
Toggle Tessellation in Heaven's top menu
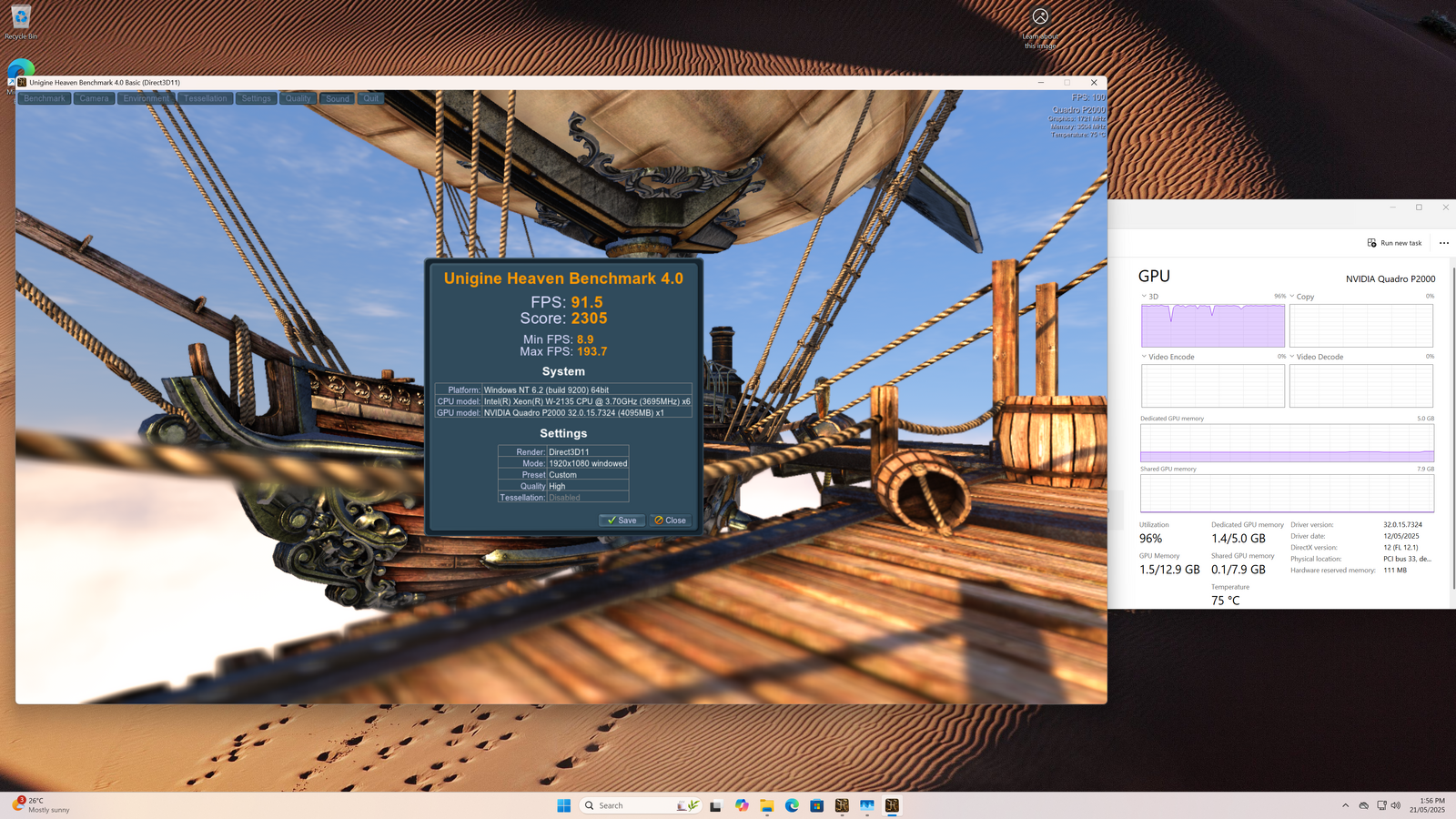click(205, 98)
